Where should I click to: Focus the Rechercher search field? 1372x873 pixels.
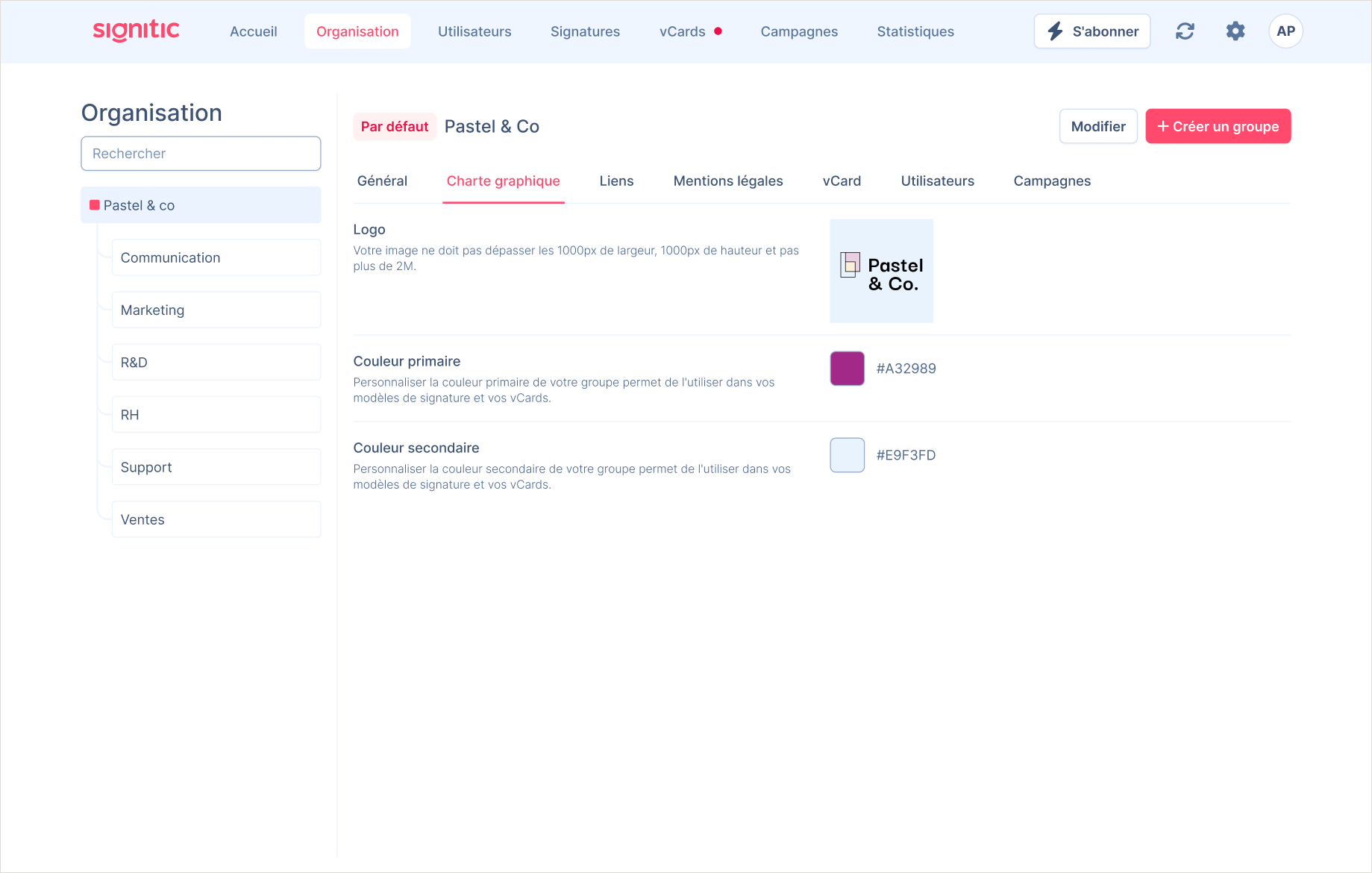[x=201, y=154]
